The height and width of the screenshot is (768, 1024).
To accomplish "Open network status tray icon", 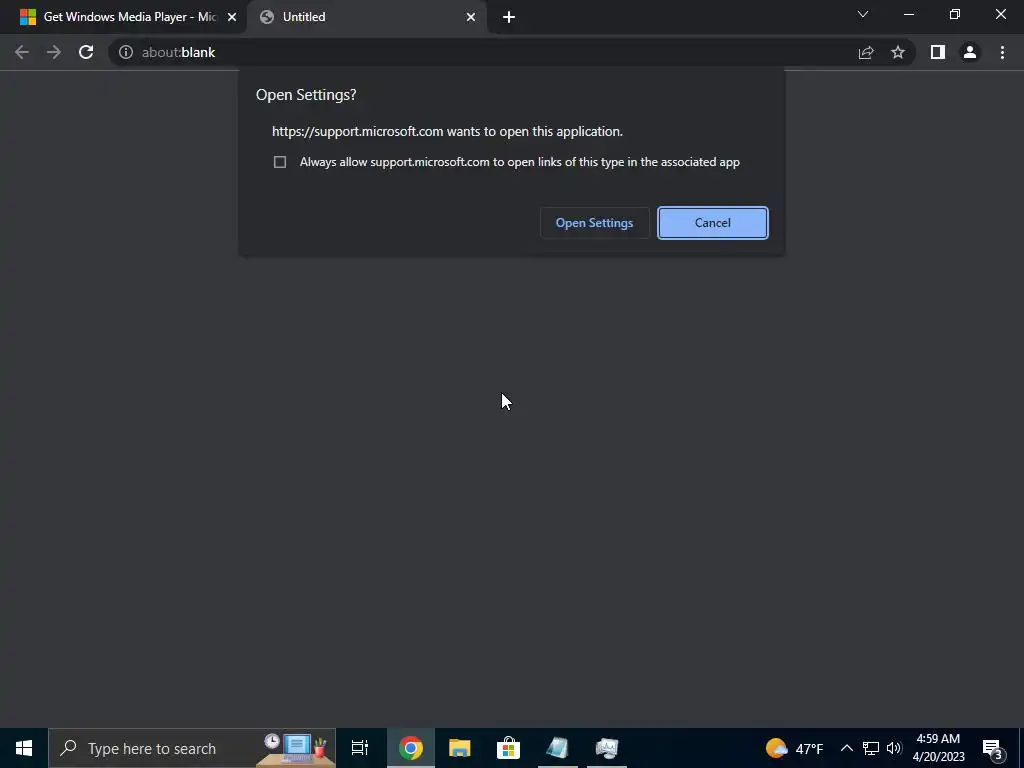I will (871, 748).
